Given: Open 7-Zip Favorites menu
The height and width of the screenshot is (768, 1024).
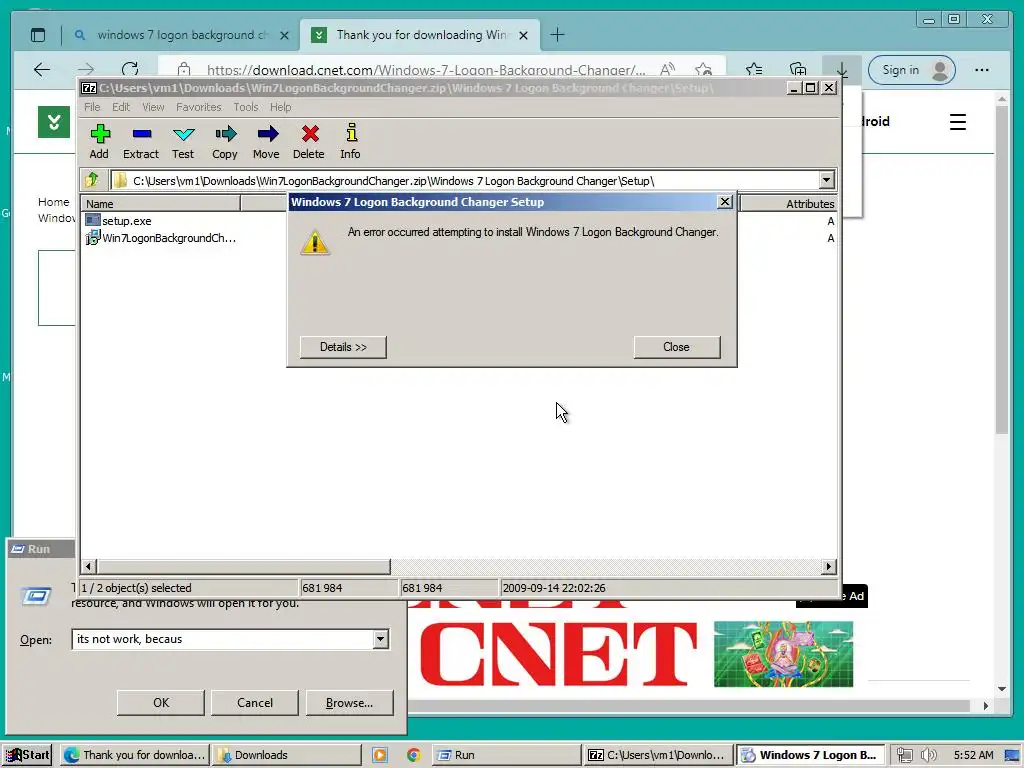Looking at the screenshot, I should (199, 107).
